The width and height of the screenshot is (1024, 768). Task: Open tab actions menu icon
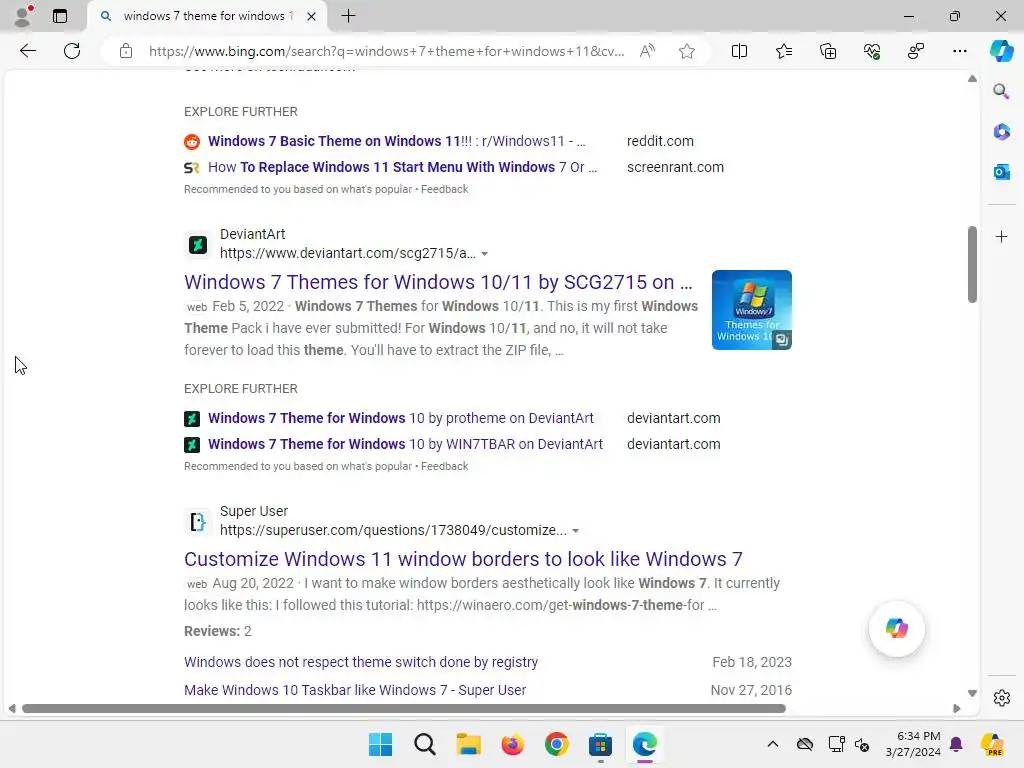[x=59, y=16]
